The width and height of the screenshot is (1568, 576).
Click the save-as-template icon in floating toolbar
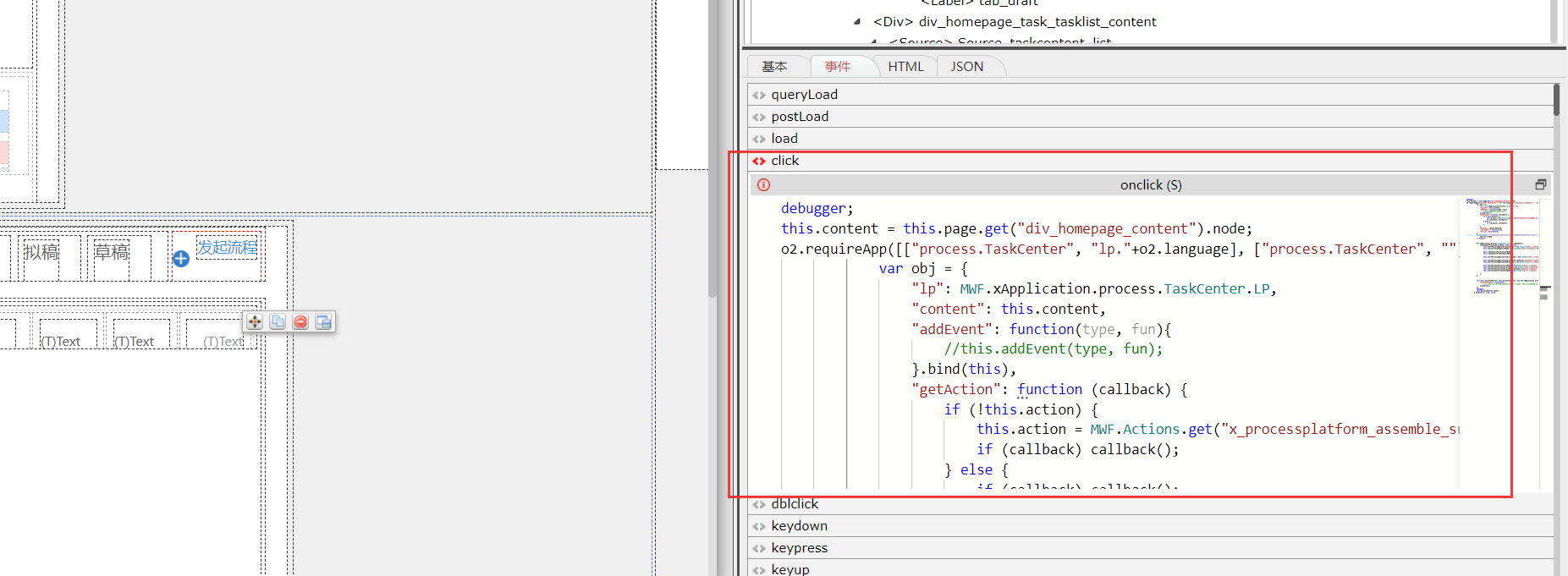pyautogui.click(x=323, y=321)
